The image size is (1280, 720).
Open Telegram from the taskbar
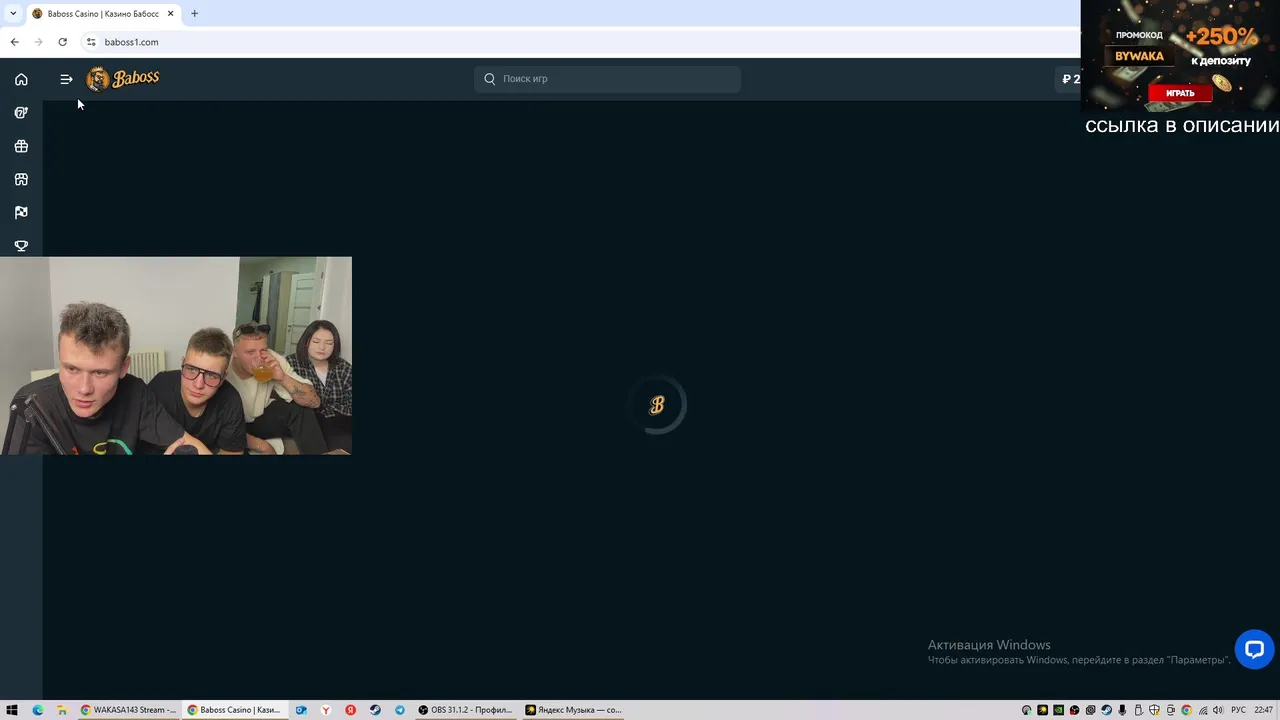tap(400, 710)
